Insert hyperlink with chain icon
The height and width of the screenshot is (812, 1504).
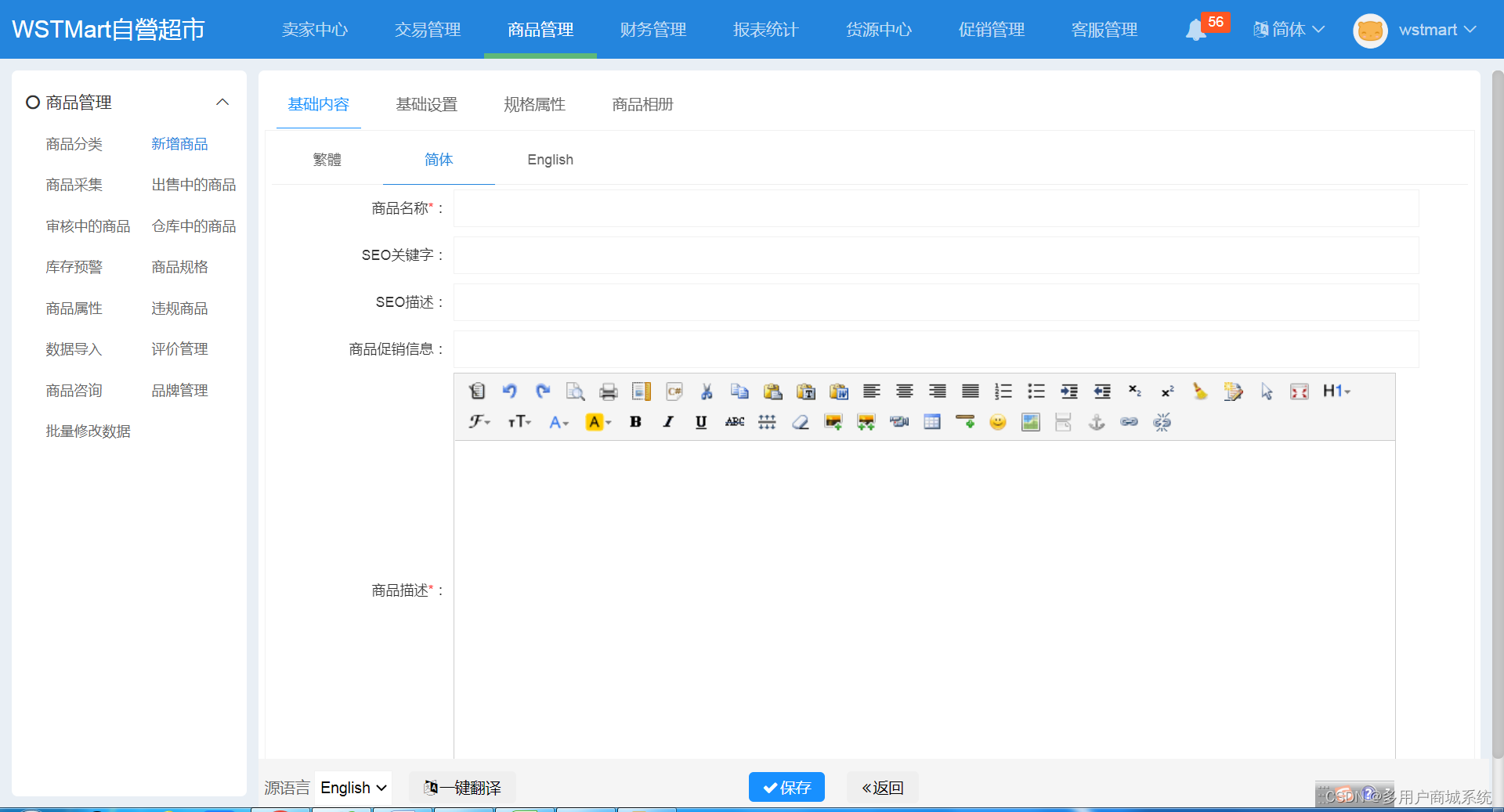click(1129, 422)
